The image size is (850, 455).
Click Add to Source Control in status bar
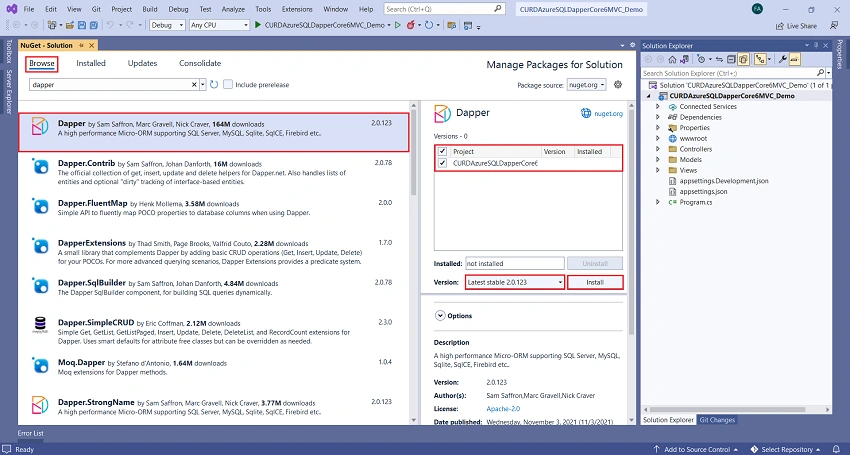(x=696, y=449)
